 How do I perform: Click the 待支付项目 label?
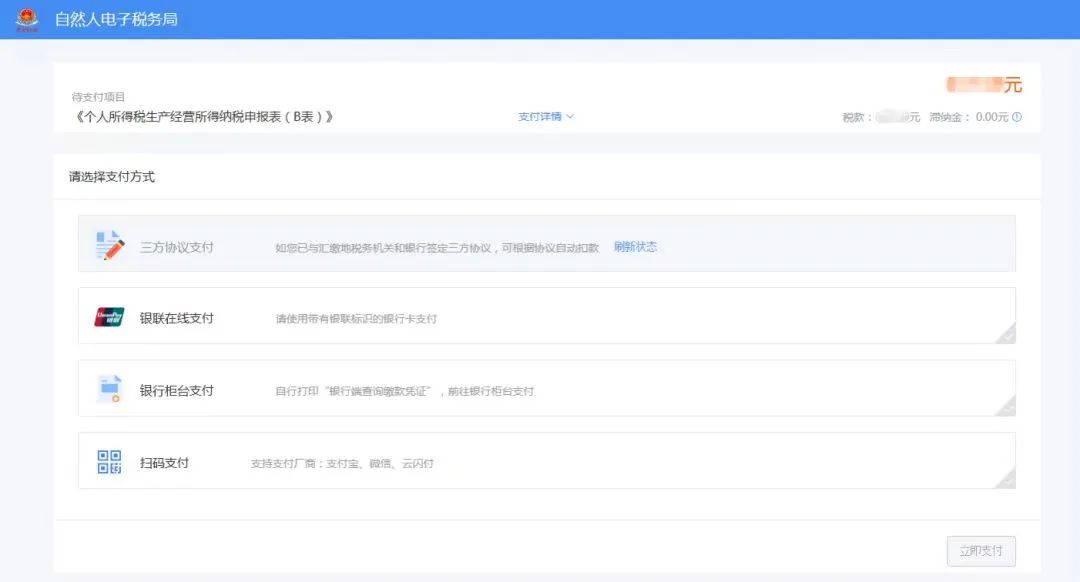98,97
